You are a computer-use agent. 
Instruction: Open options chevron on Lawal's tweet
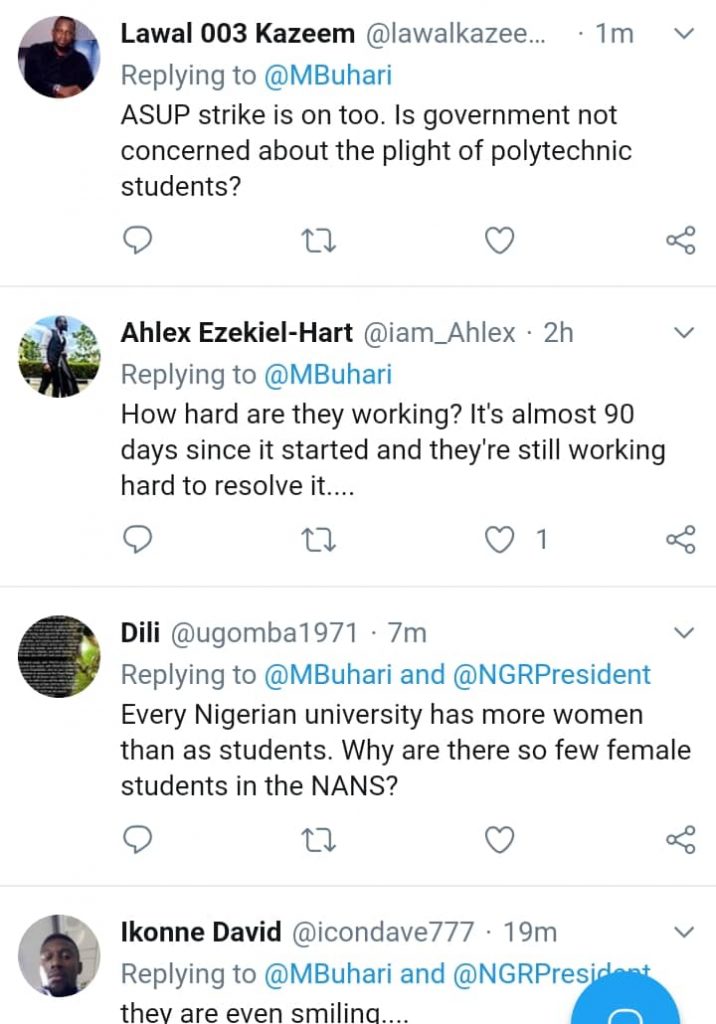click(x=684, y=34)
